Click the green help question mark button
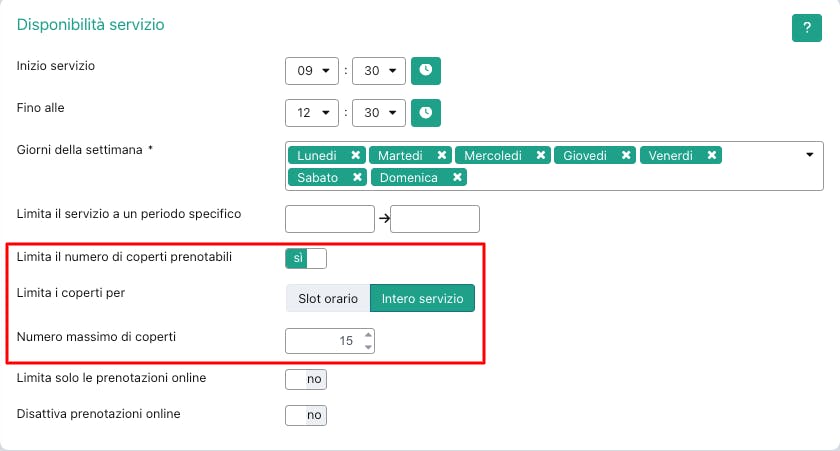The height and width of the screenshot is (451, 840). click(x=806, y=29)
